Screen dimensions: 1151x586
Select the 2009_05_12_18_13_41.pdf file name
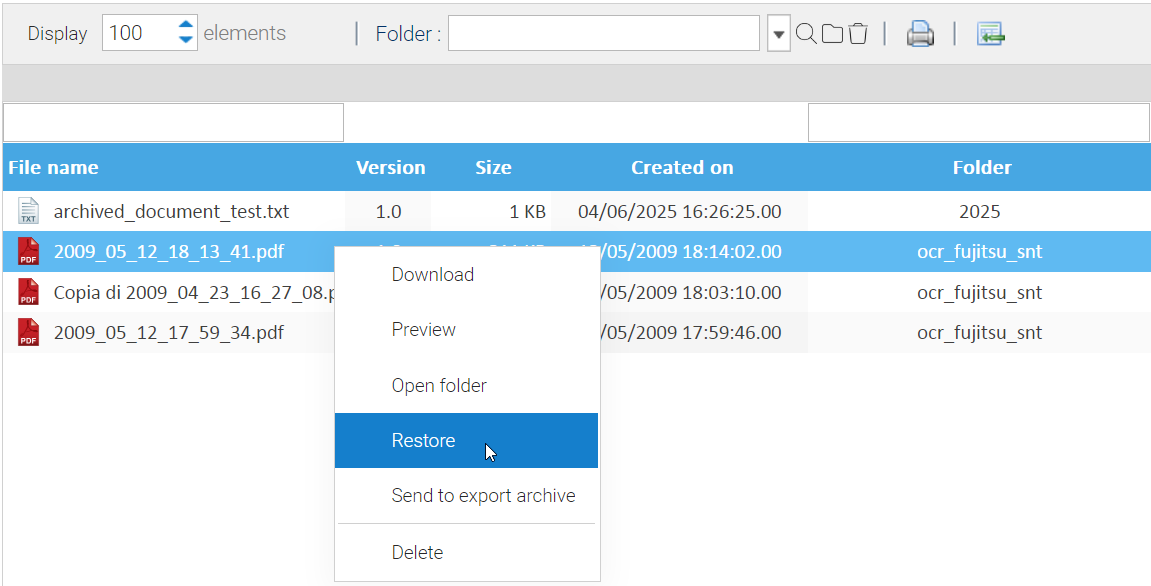click(x=169, y=252)
